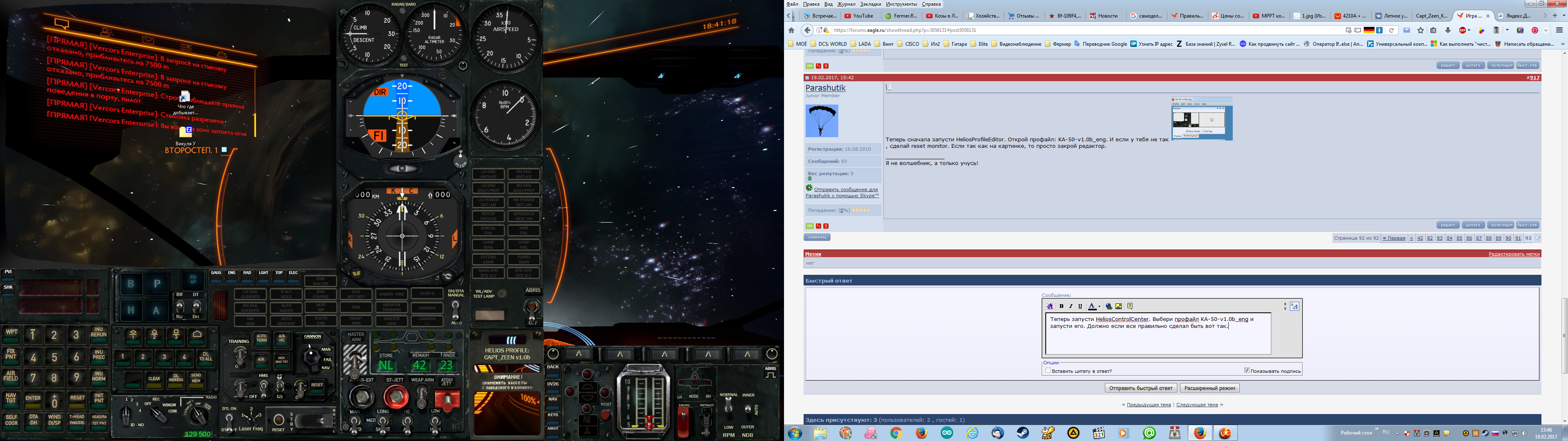Click Internet Explorer icon in taskbar
This screenshot has height=441, width=1568.
point(973,433)
